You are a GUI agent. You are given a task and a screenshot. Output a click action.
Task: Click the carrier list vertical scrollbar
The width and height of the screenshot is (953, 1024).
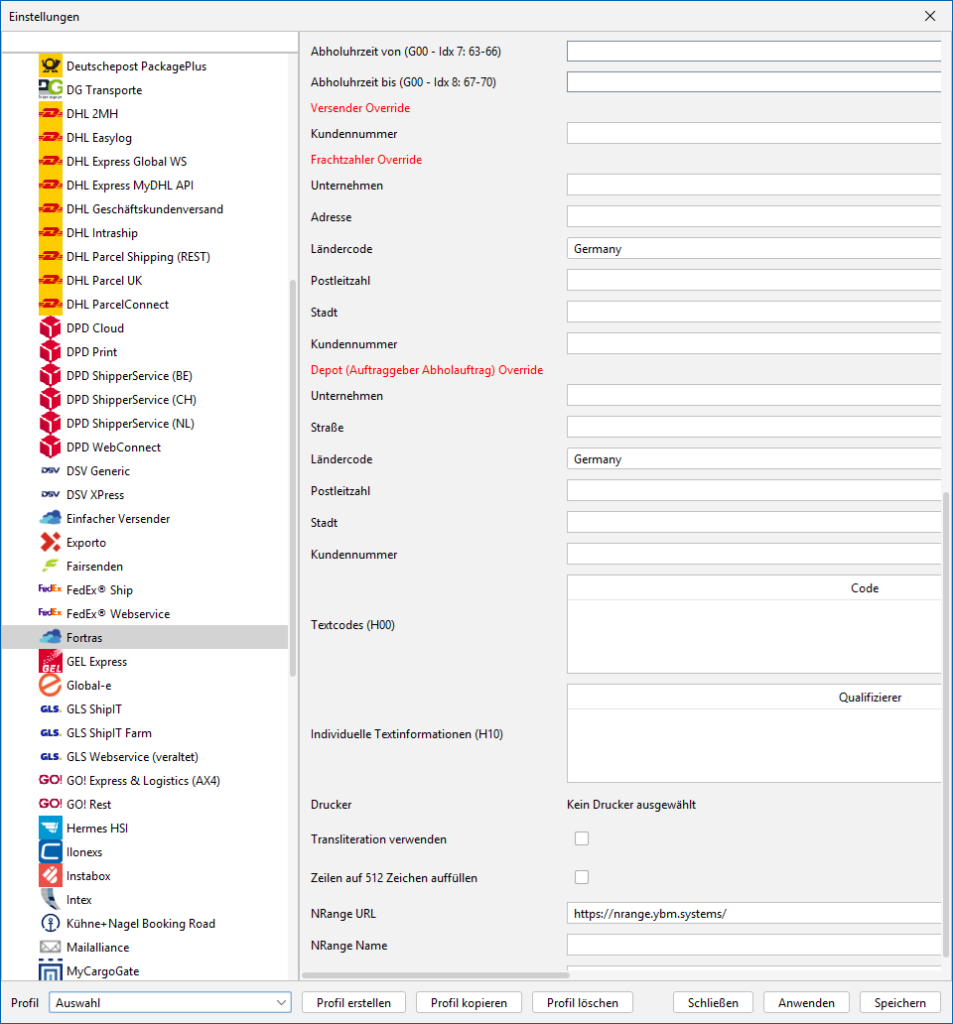click(x=293, y=477)
